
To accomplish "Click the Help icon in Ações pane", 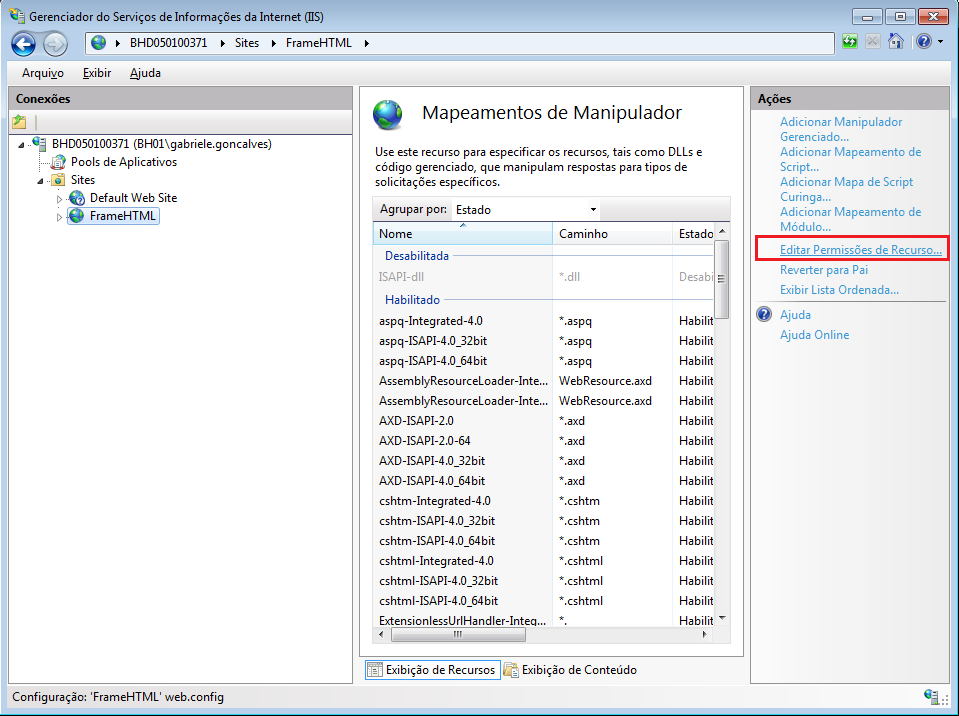I will coord(764,315).
